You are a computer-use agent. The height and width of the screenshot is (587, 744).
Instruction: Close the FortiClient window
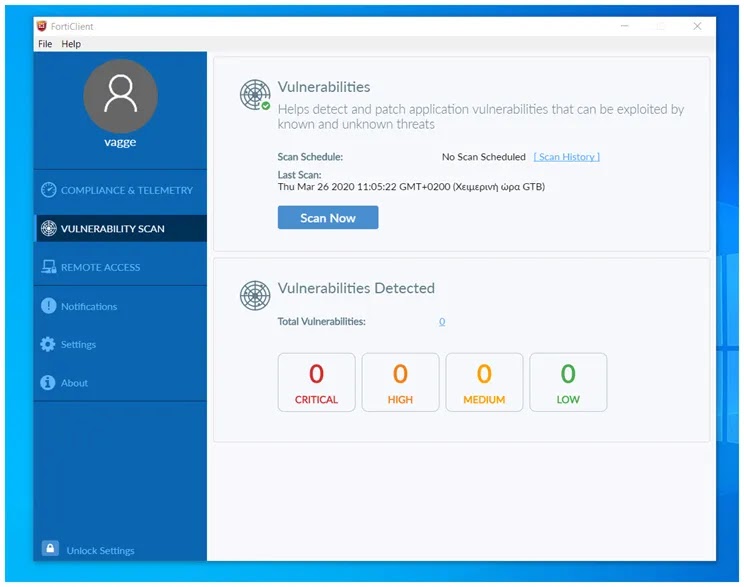point(697,26)
